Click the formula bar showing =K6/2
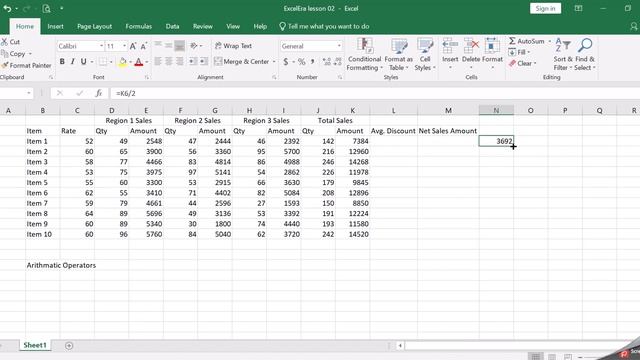Viewport: 640px width, 360px height. 375,93
